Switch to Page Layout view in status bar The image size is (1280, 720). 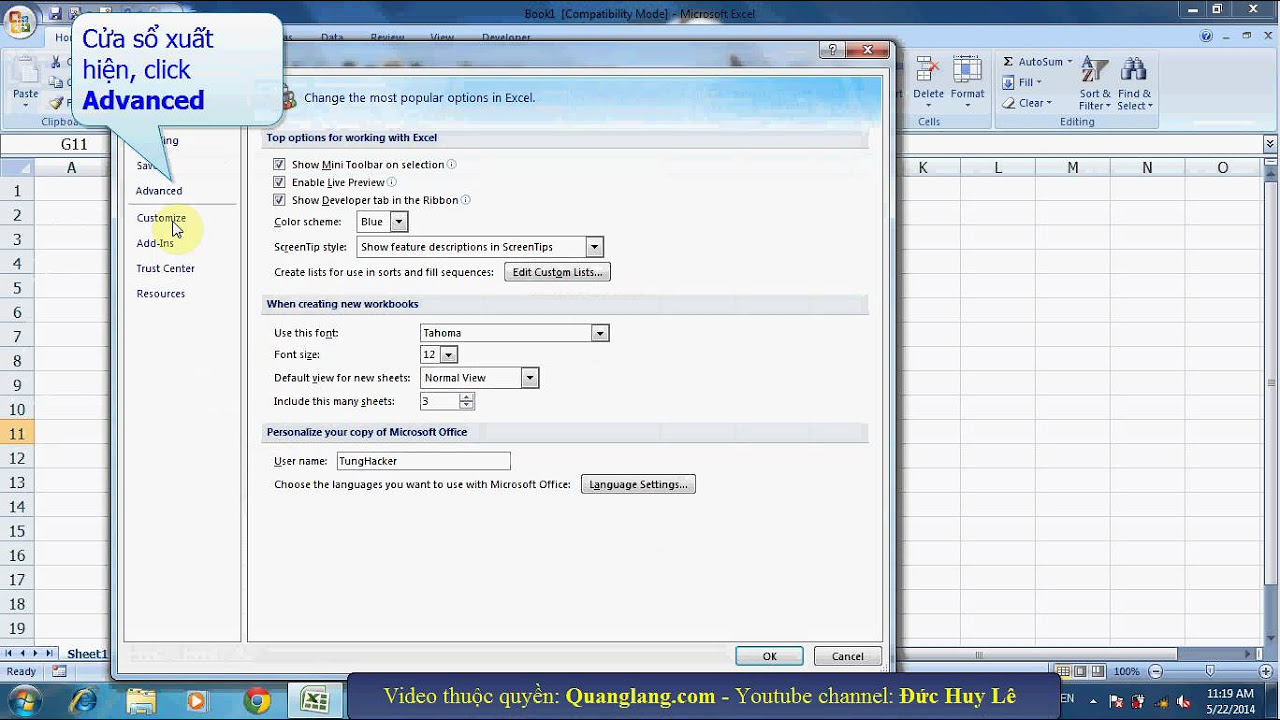coord(1080,672)
